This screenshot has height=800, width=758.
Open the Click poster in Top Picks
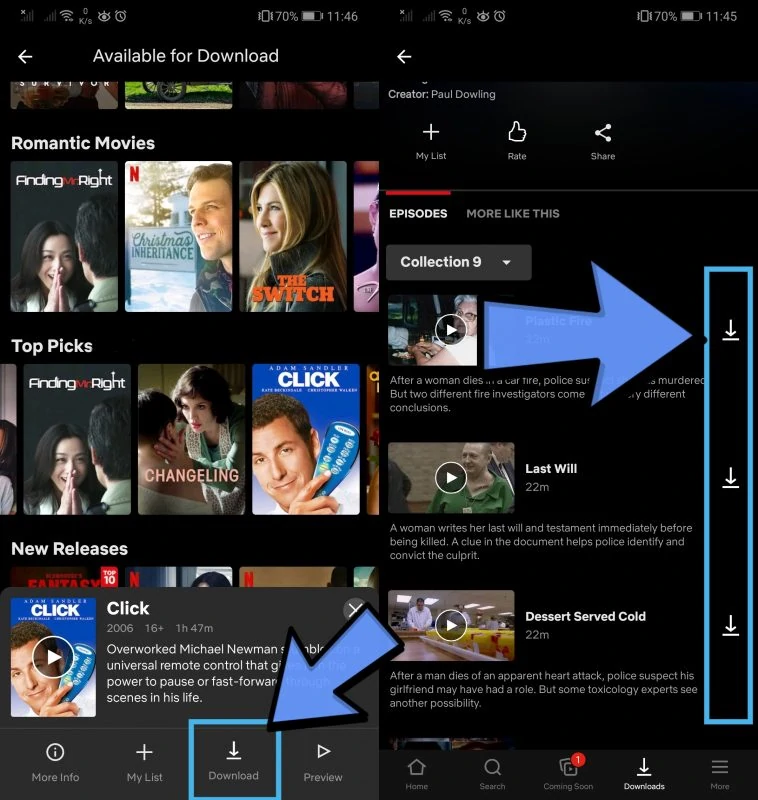pos(306,439)
